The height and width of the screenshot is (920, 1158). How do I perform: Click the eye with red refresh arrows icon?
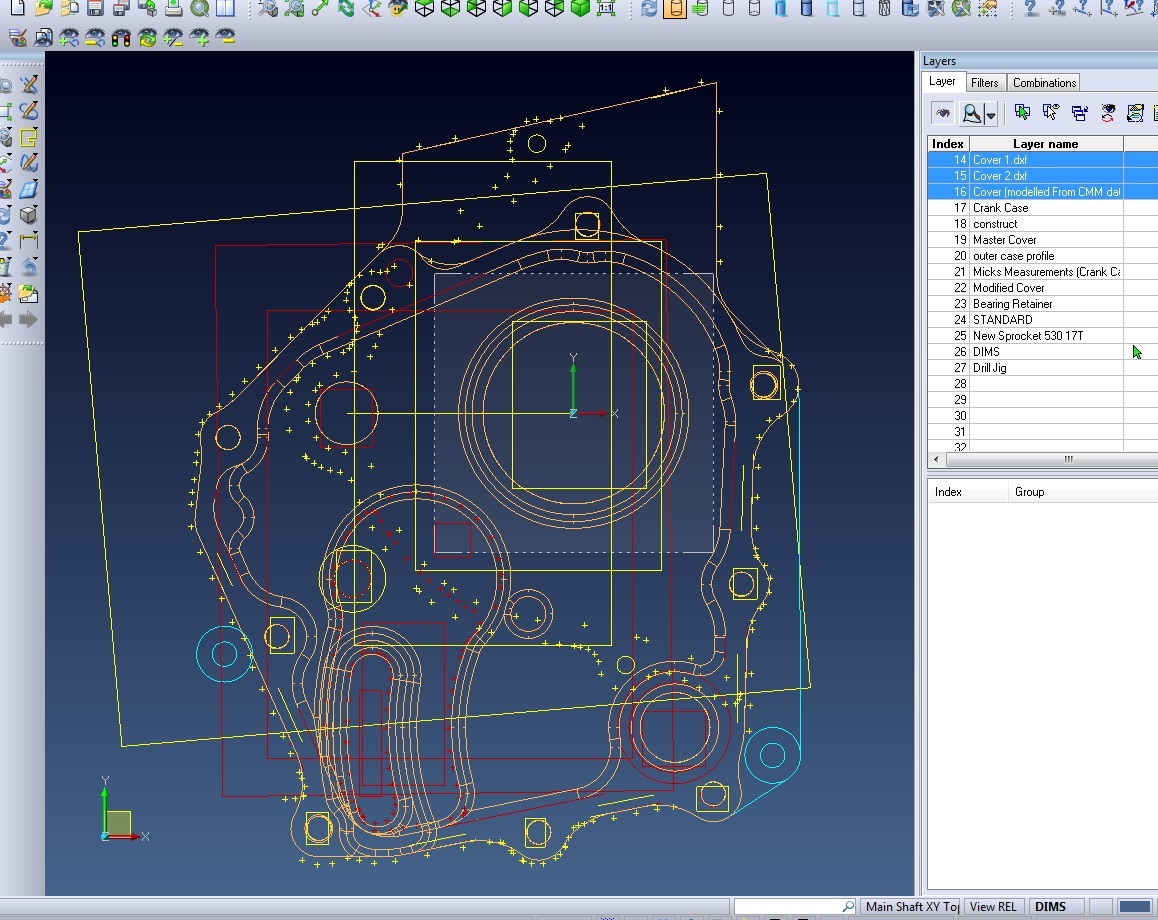[1108, 113]
